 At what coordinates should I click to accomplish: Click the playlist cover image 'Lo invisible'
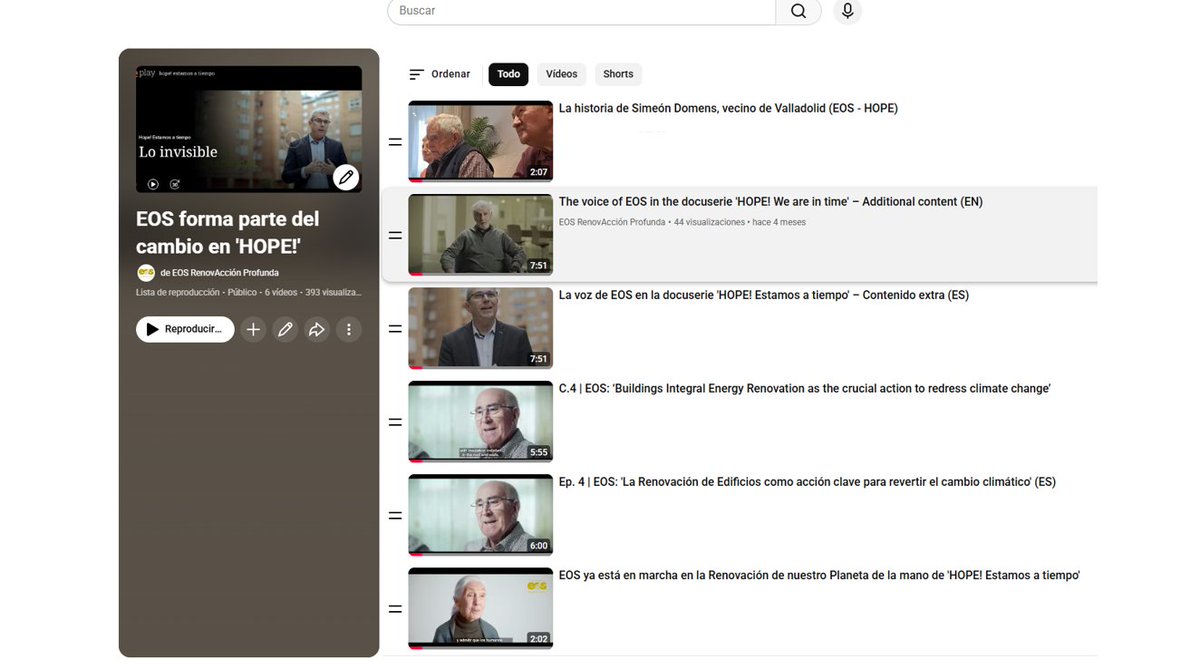point(249,129)
